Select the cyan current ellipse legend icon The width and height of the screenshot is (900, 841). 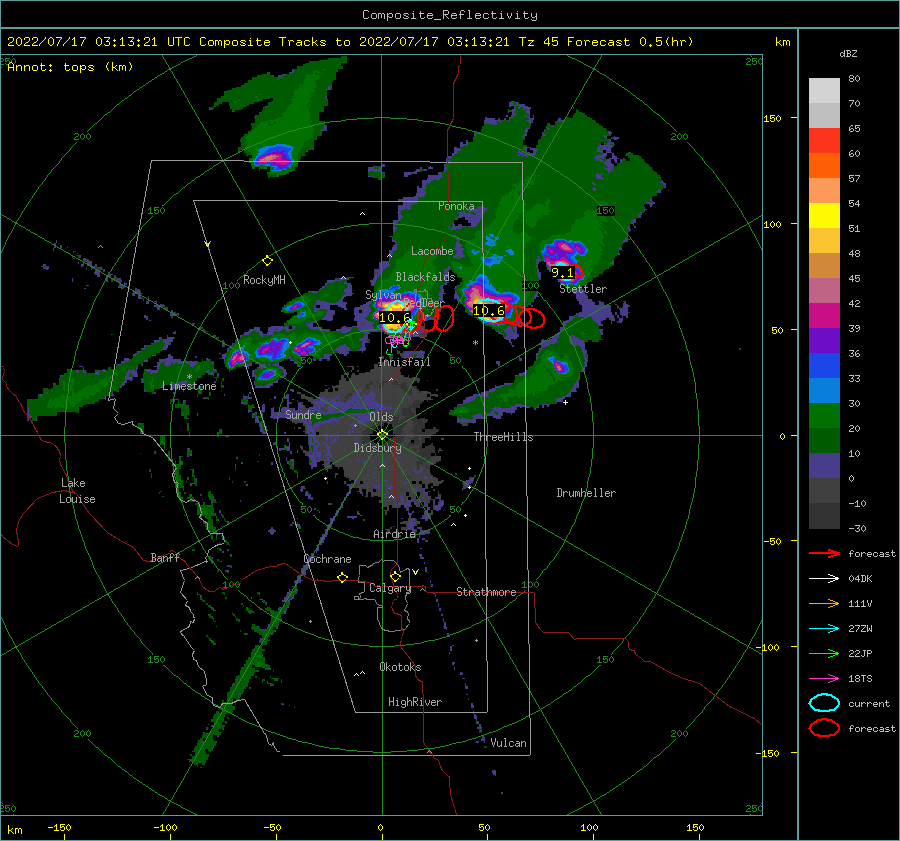coord(824,703)
